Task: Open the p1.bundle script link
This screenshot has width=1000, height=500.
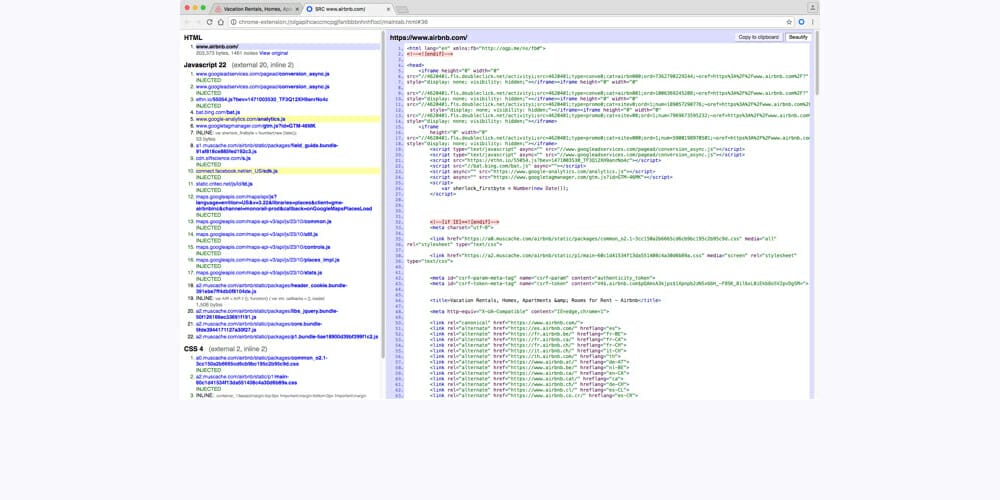Action: [x=287, y=336]
